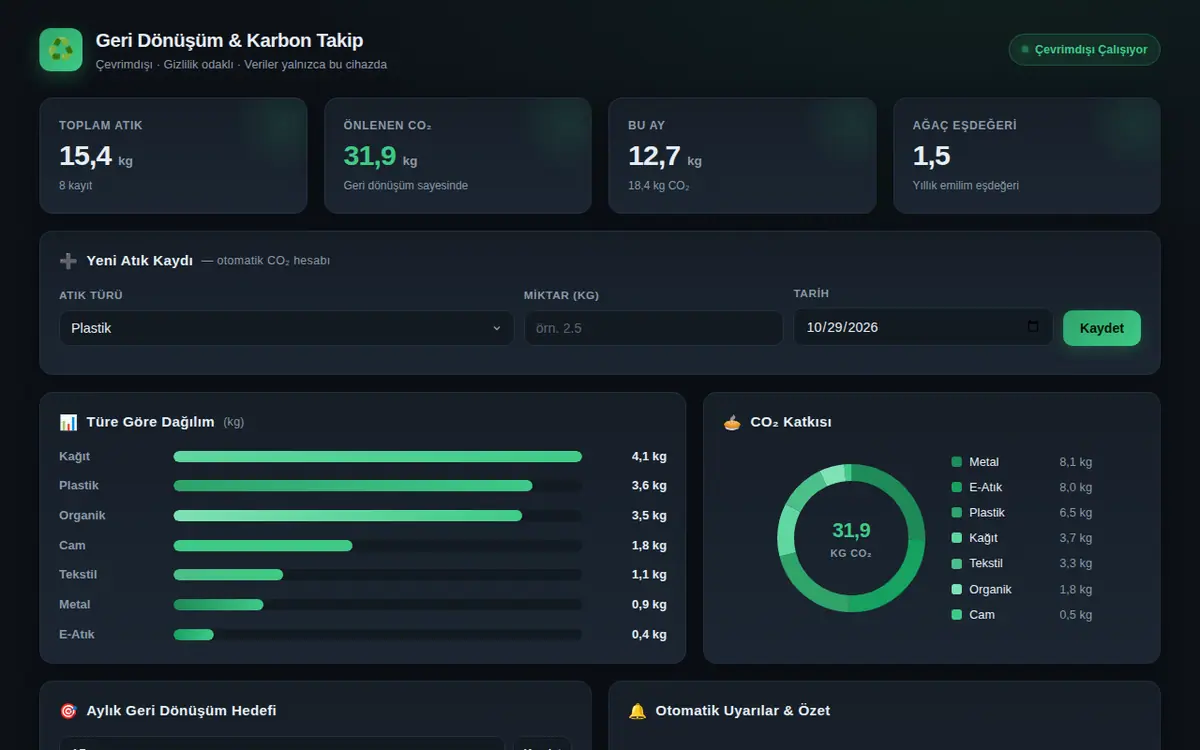Save the record with the Kaydet button
This screenshot has width=1200, height=750.
tap(1102, 328)
